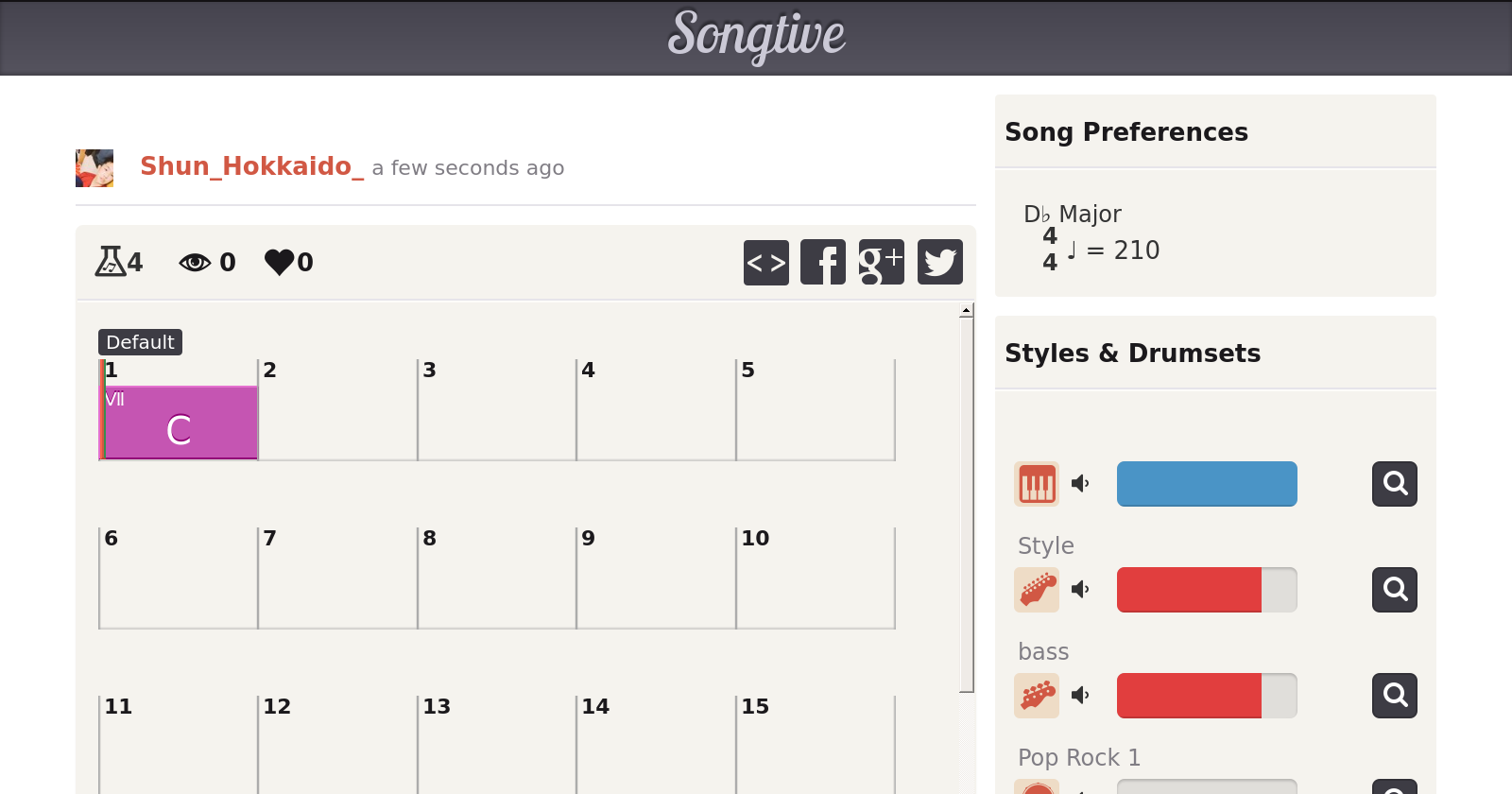Mute the electric guitar track

1080,590
